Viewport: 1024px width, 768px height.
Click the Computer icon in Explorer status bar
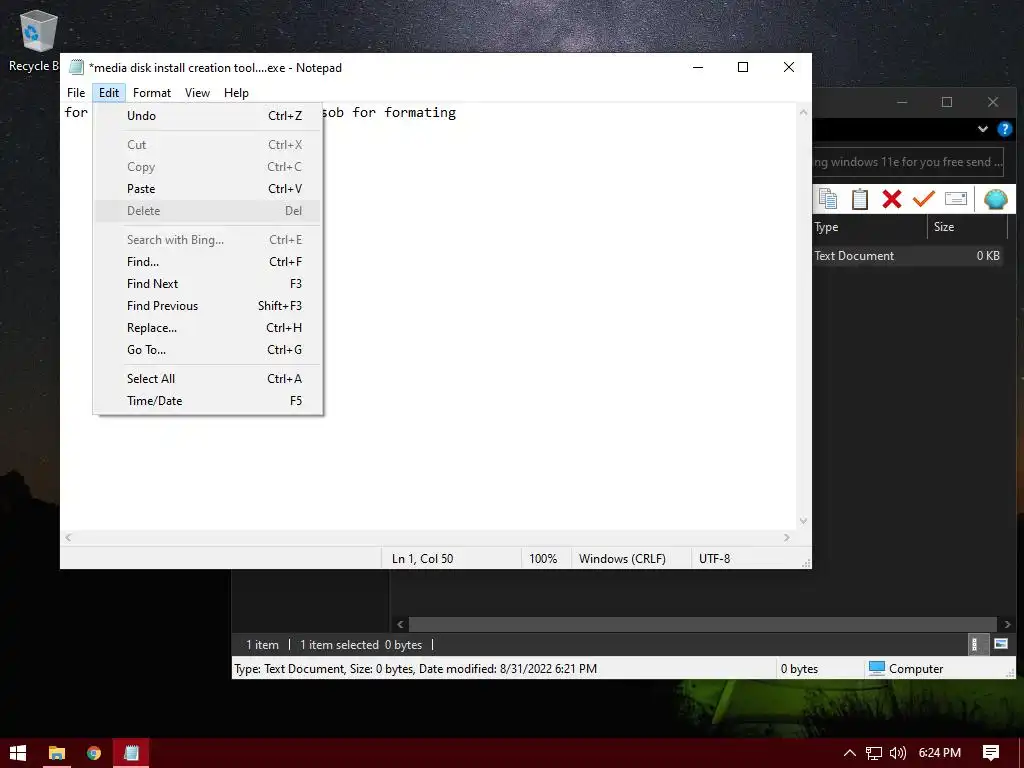pos(876,668)
